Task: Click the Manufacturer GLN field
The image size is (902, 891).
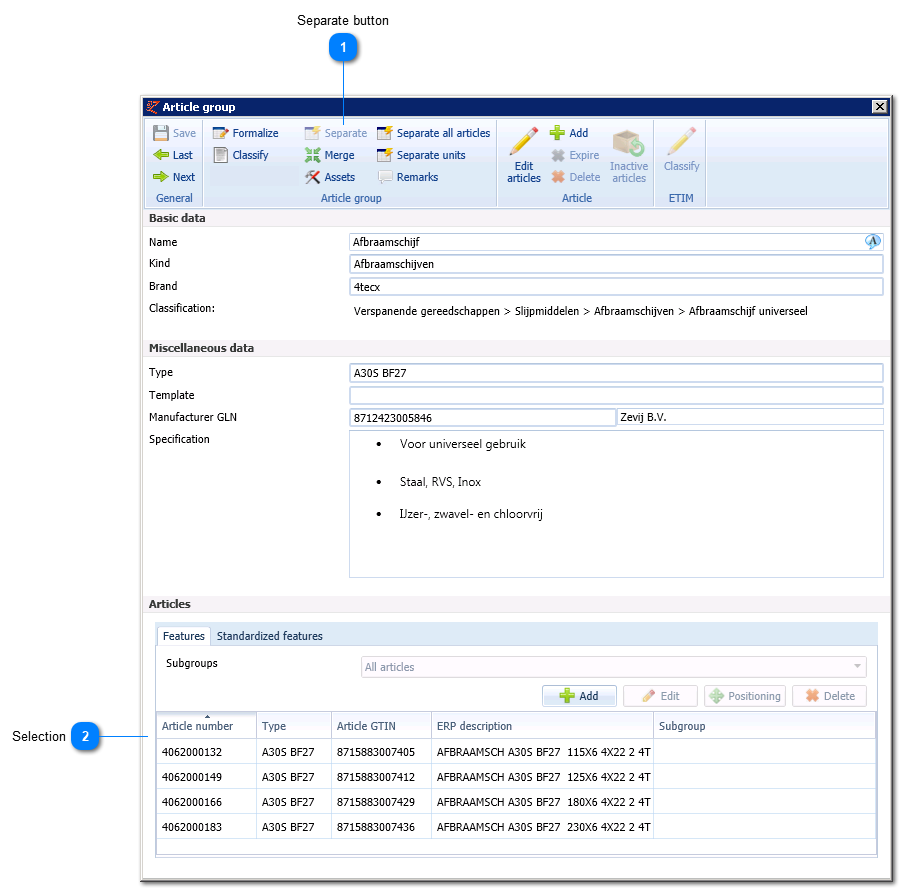Action: [x=482, y=418]
